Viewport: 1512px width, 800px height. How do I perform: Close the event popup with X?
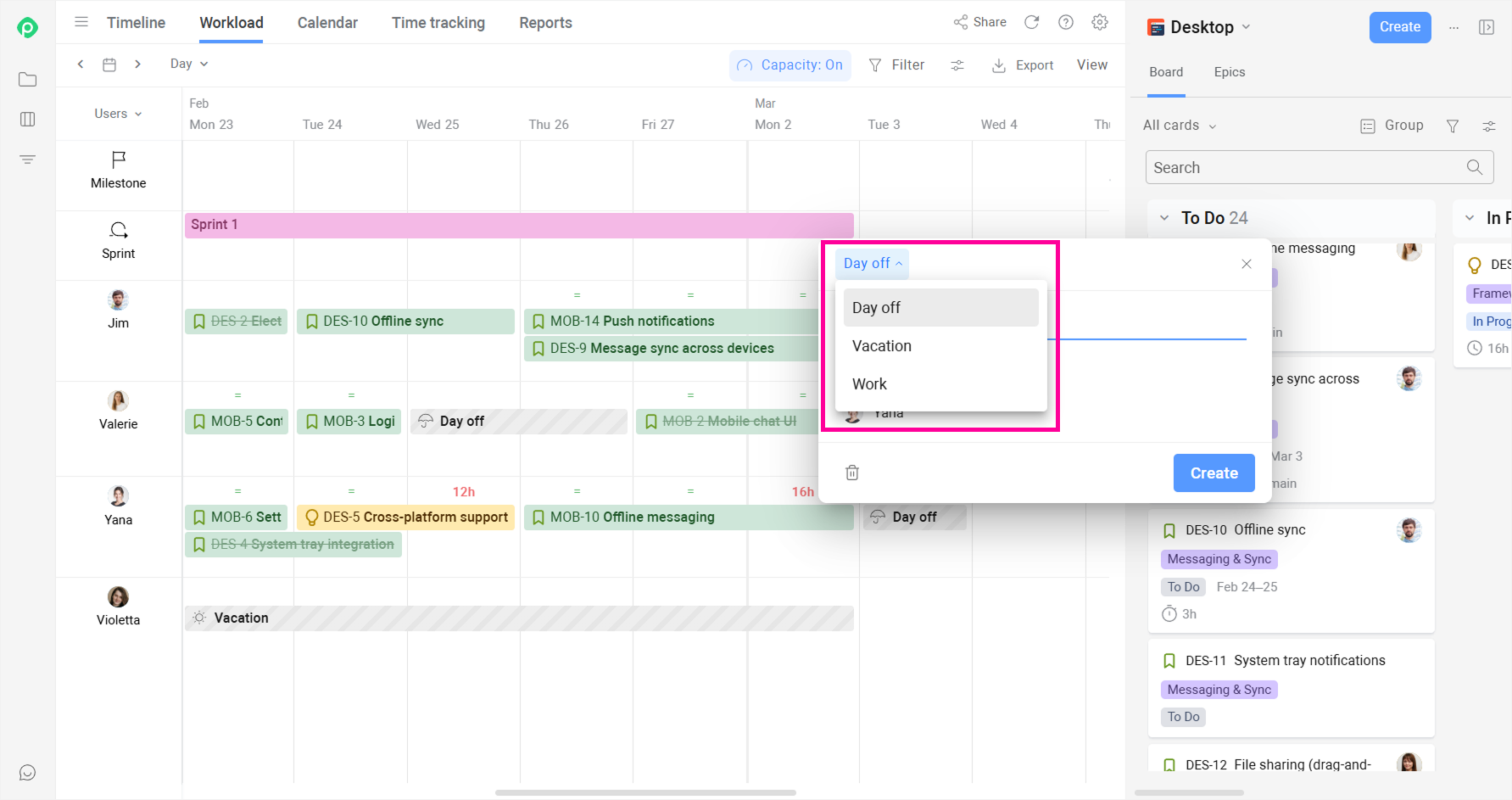[1247, 264]
